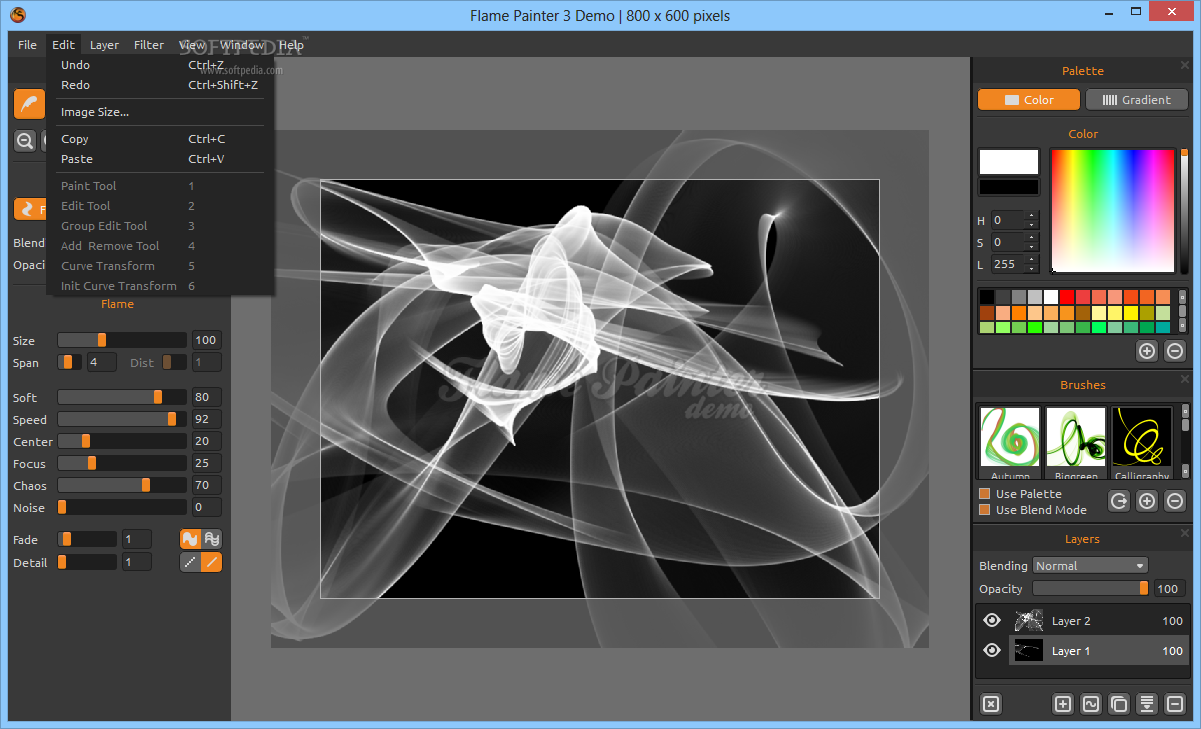Viewport: 1201px width, 729px height.
Task: Decrease the H value with down arrow
Action: pos(1032,225)
